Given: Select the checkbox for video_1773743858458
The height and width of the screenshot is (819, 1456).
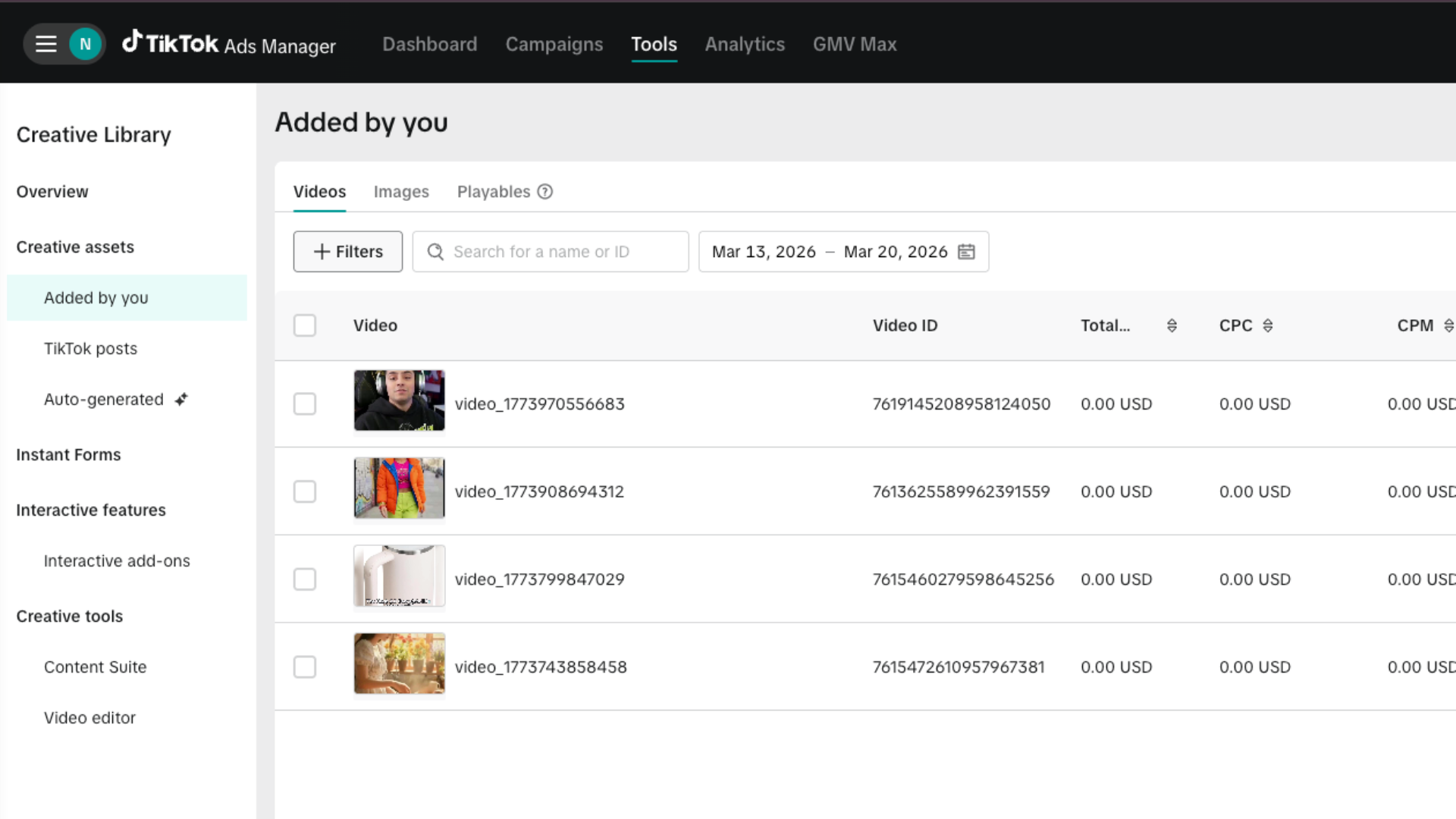Looking at the screenshot, I should point(305,667).
